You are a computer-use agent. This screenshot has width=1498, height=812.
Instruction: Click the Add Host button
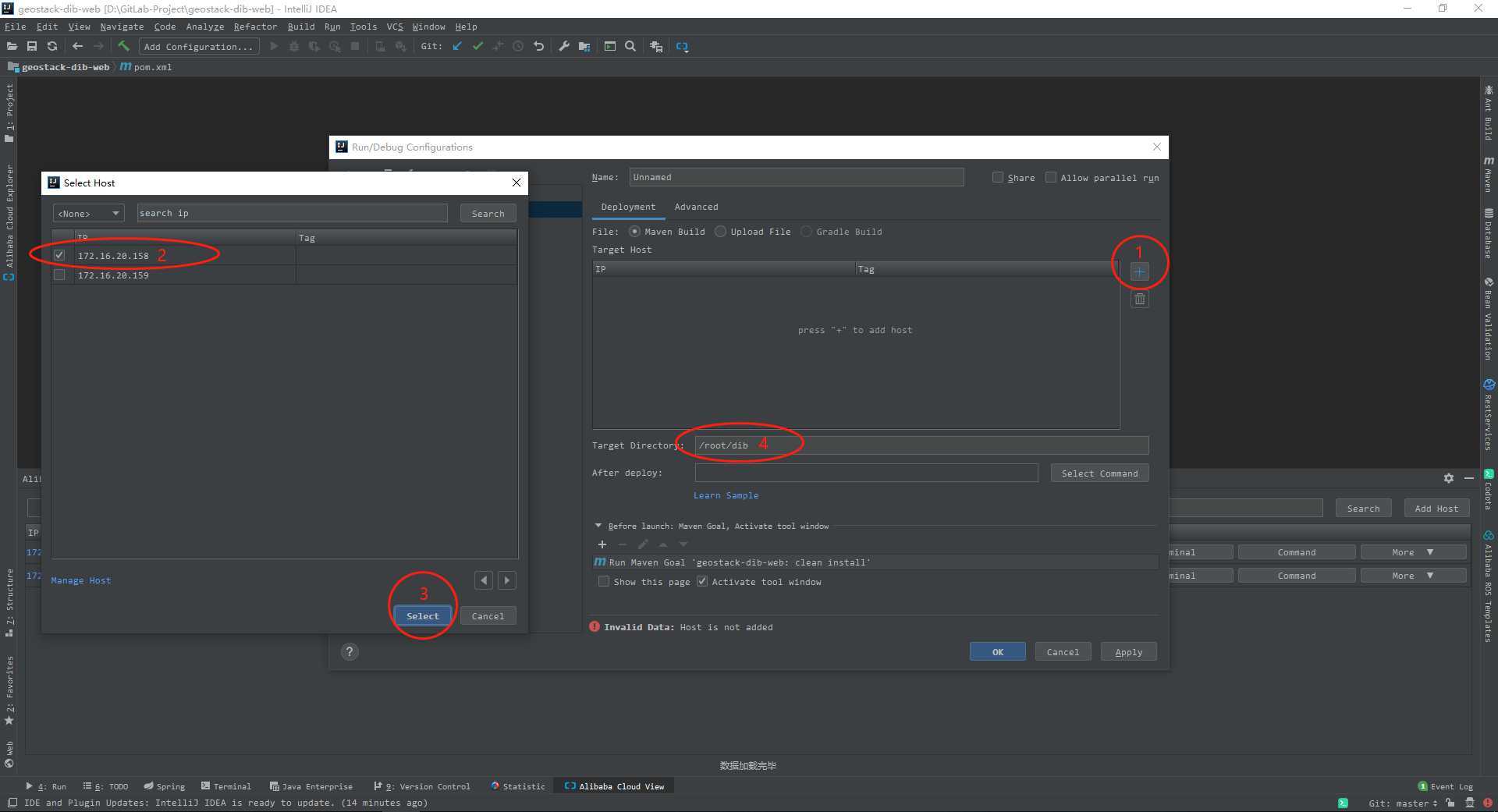(x=1436, y=509)
